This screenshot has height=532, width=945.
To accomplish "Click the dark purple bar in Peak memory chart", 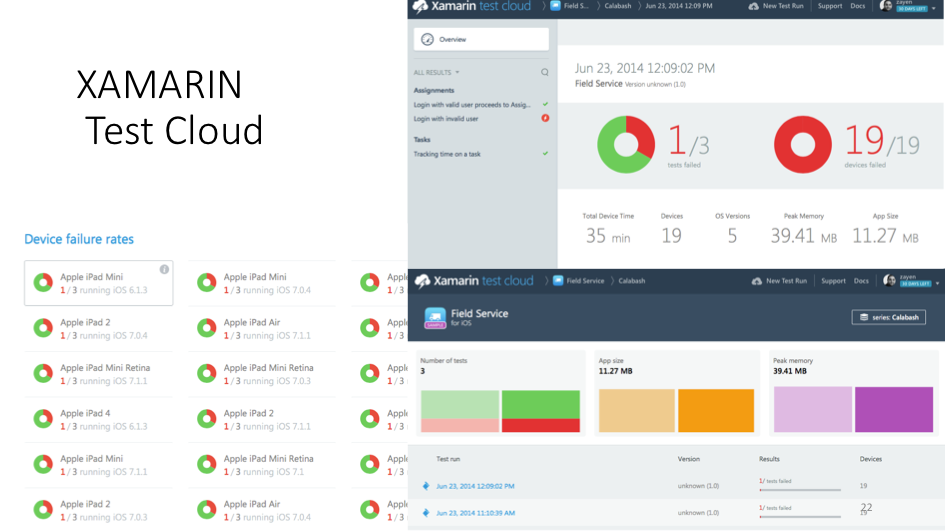I will [x=894, y=410].
